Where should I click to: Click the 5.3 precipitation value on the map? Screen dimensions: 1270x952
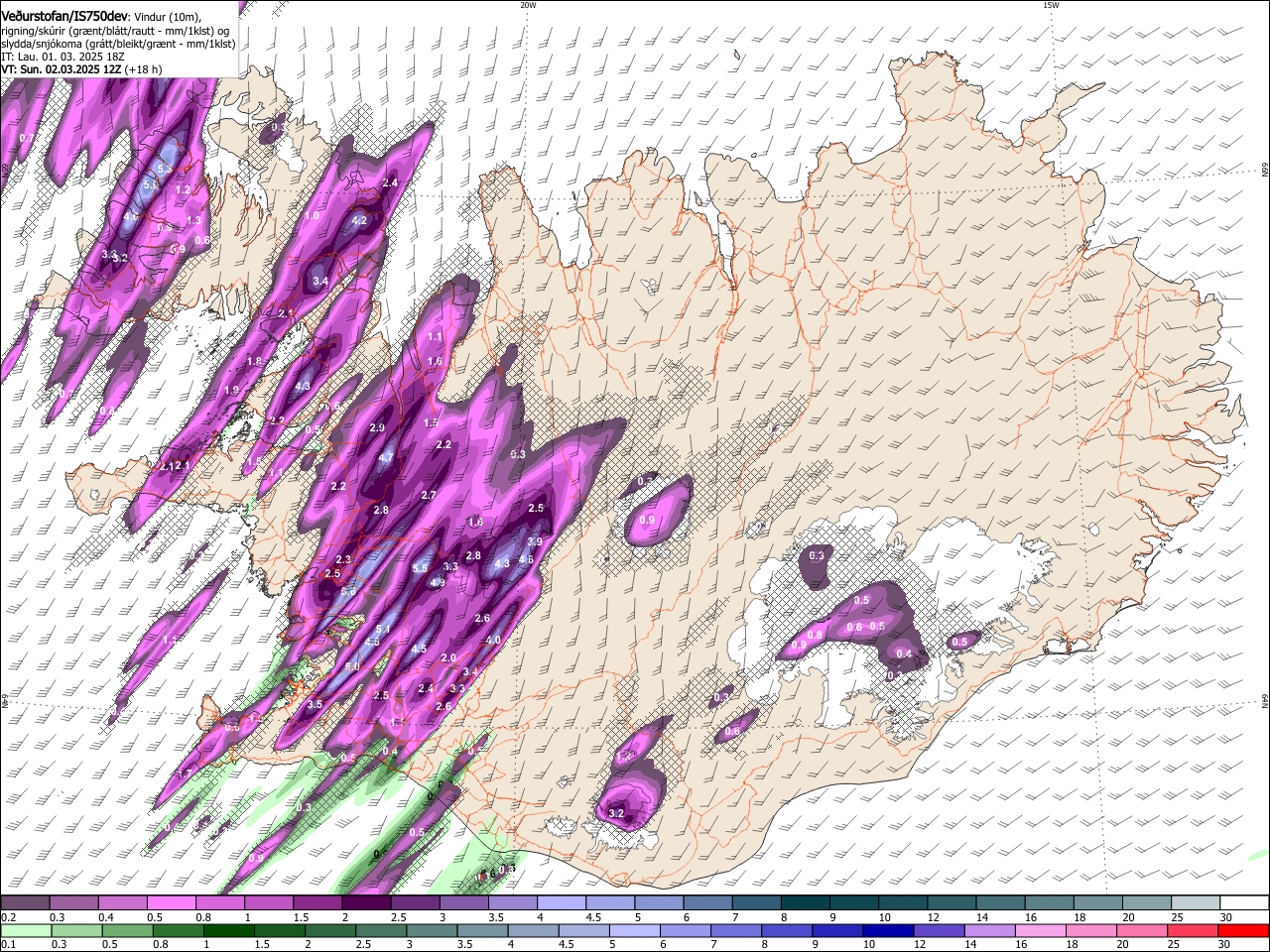tap(165, 169)
